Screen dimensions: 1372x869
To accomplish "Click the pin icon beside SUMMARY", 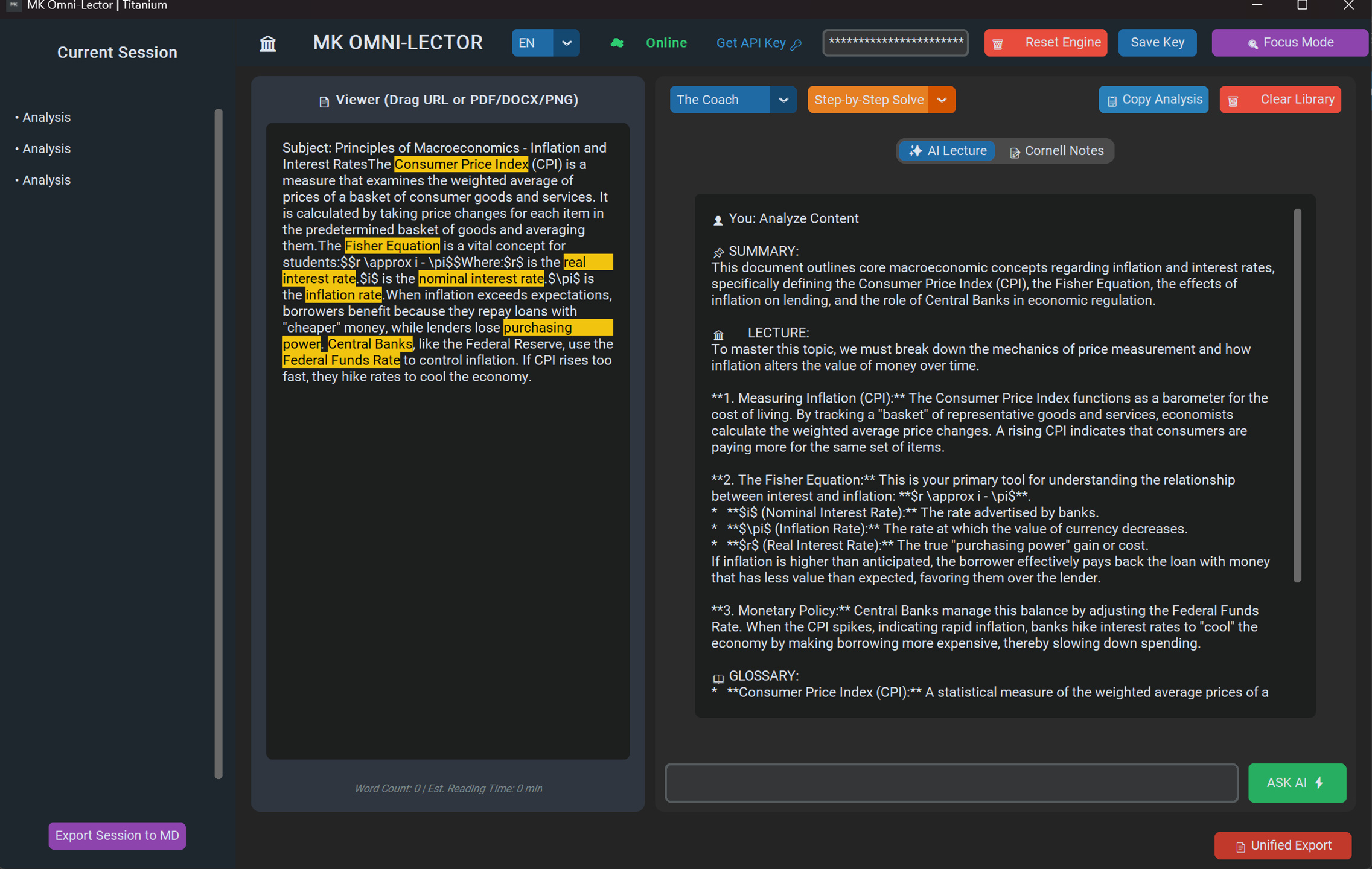I will [718, 252].
